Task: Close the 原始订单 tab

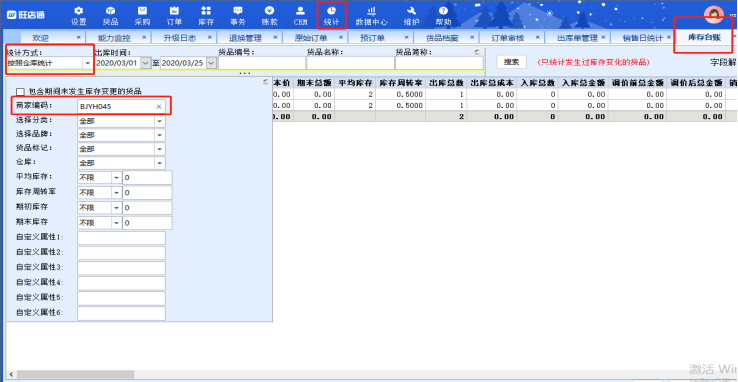Action: 341,37
